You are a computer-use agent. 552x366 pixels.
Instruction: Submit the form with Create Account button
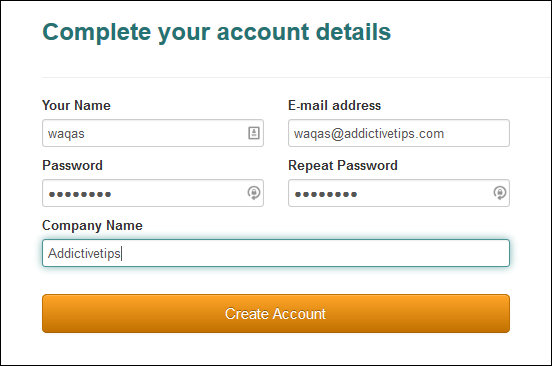click(276, 314)
